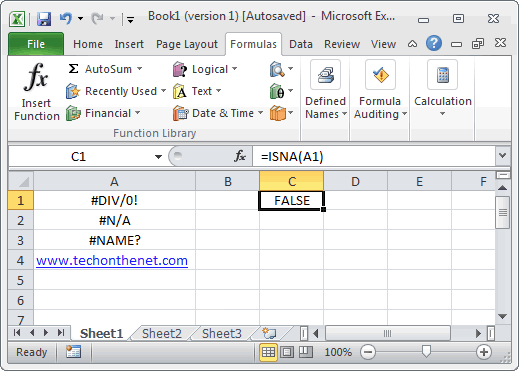Zoom out with minus button
519x371 pixels.
point(368,352)
